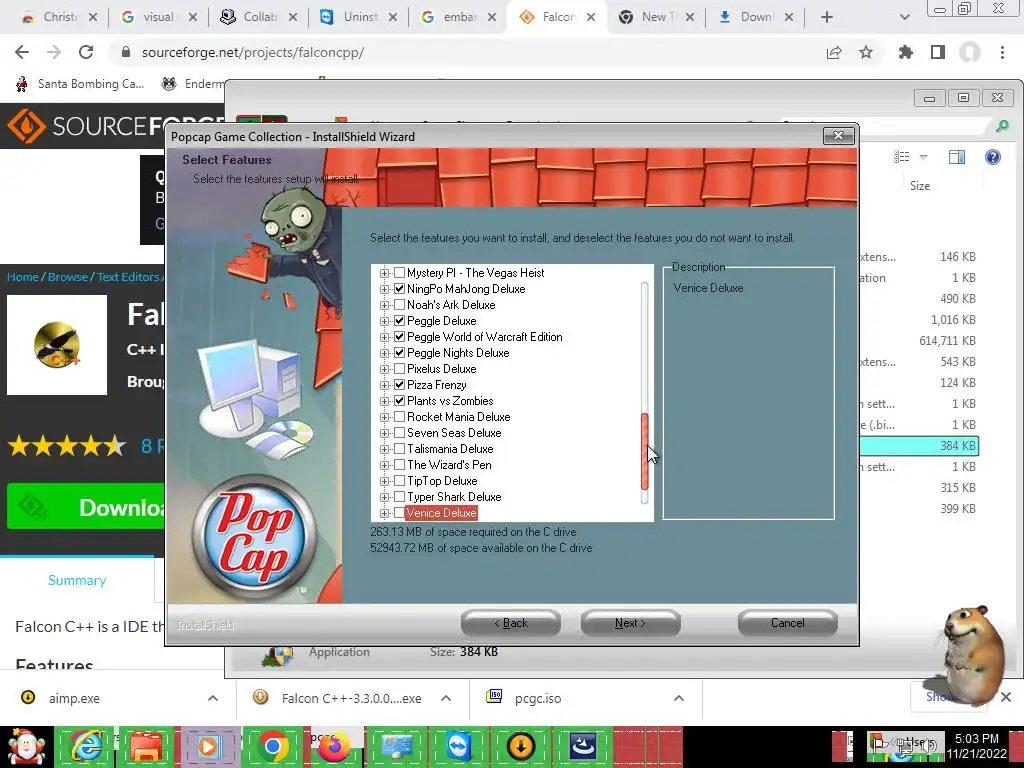Close the Chrome downloads shelf
The width and height of the screenshot is (1024, 768).
pos(1006,697)
